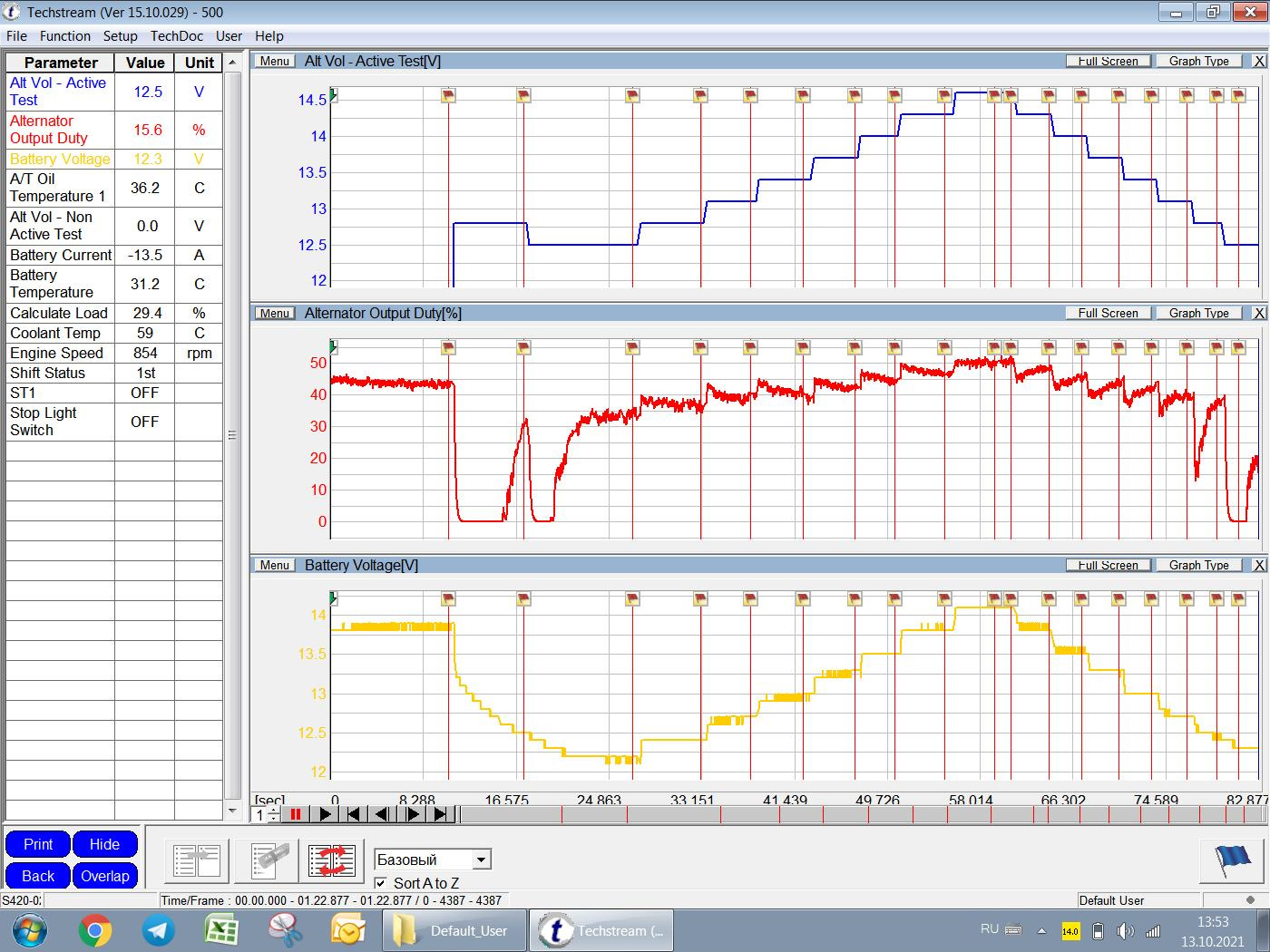Image resolution: width=1270 pixels, height=952 pixels.
Task: Click the move-parameters-between-lists icon
Action: tap(196, 860)
